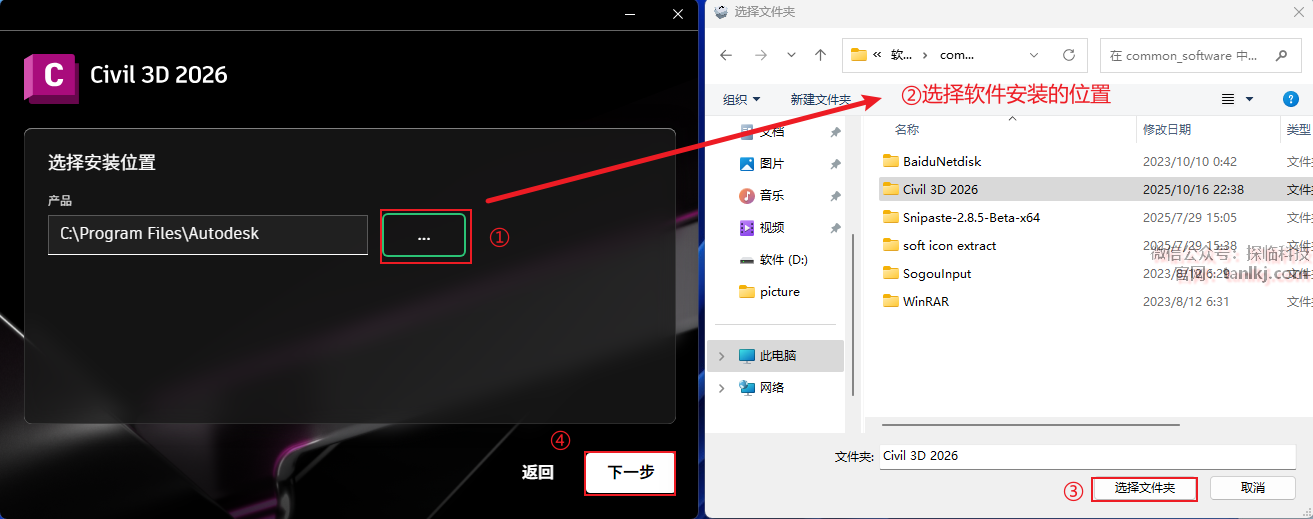Click the SogouInput folder icon
The width and height of the screenshot is (1313, 519).
(x=891, y=273)
